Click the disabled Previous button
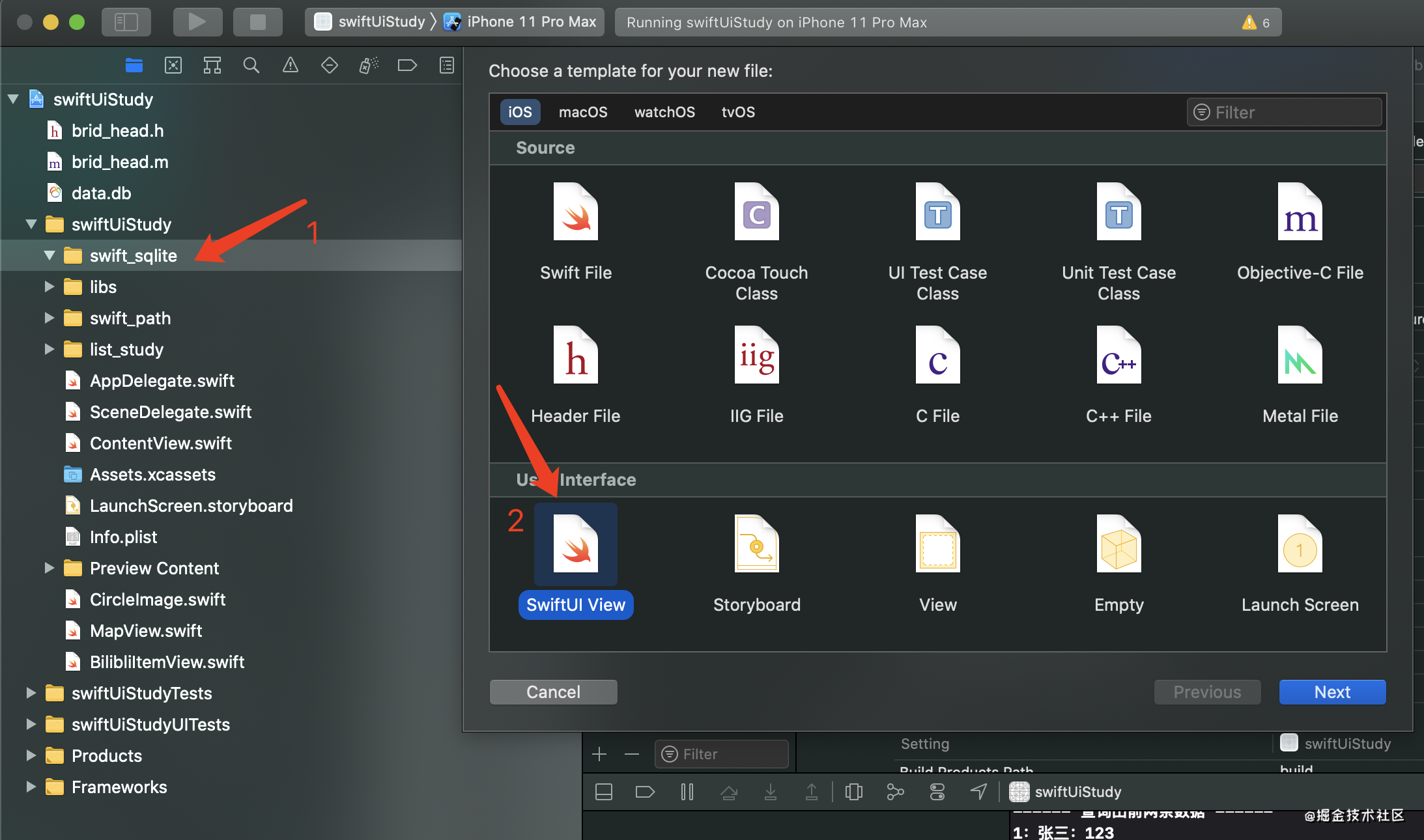Viewport: 1424px width, 840px height. (1207, 692)
